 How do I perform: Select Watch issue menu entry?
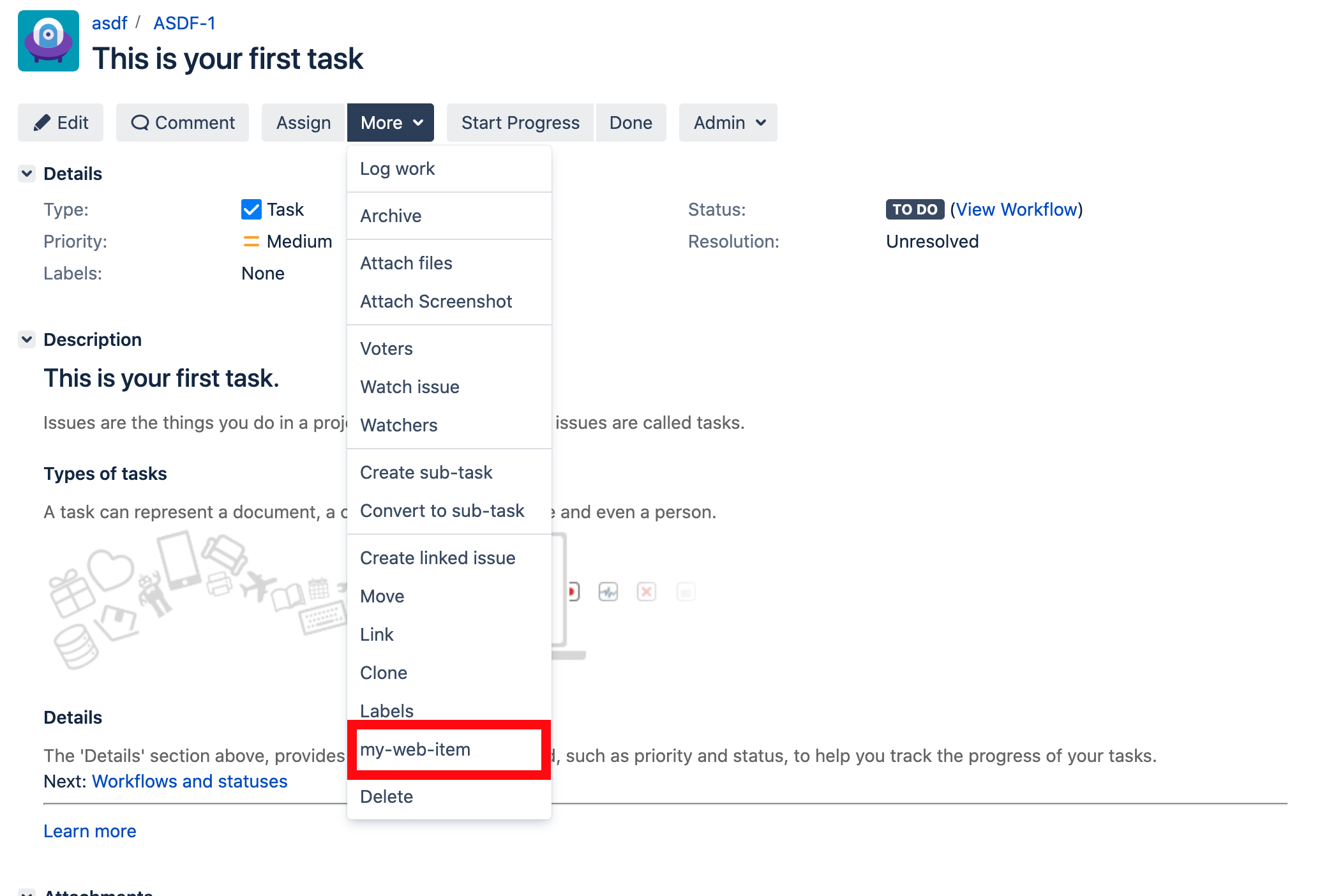[449, 387]
